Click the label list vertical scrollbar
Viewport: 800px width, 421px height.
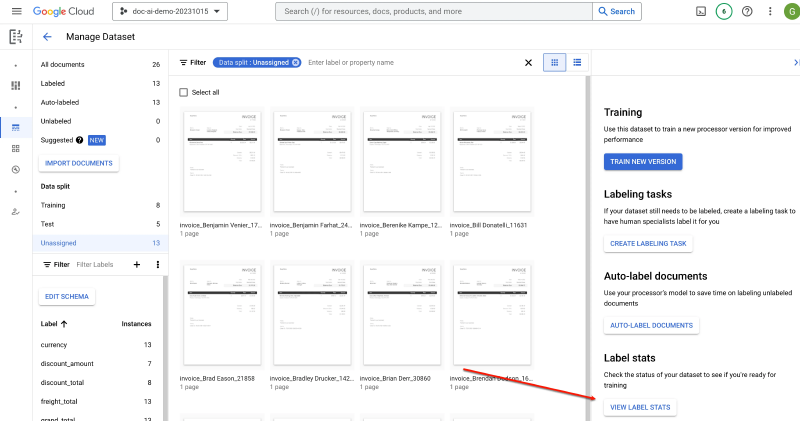coord(165,348)
